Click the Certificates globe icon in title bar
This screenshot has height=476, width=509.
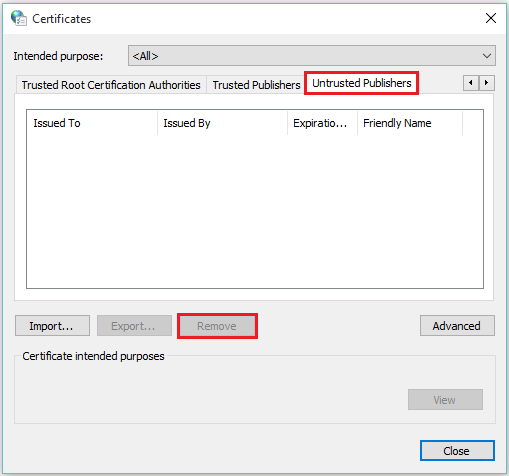point(19,18)
